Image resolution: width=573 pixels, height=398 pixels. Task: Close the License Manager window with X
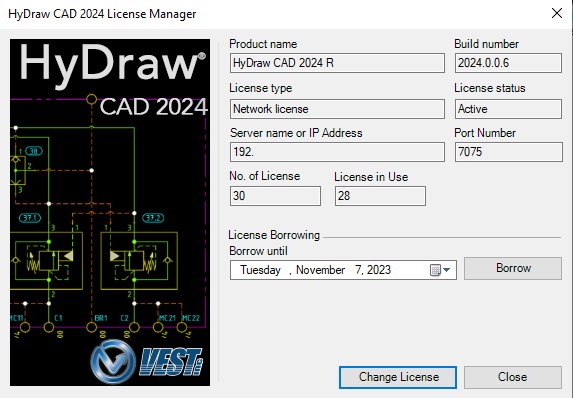[557, 14]
